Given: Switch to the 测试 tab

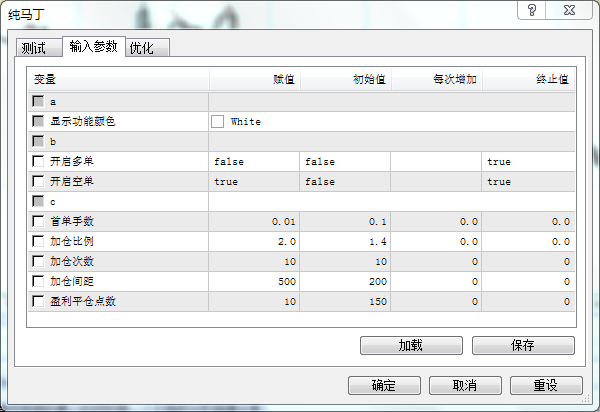Looking at the screenshot, I should [x=39, y=48].
